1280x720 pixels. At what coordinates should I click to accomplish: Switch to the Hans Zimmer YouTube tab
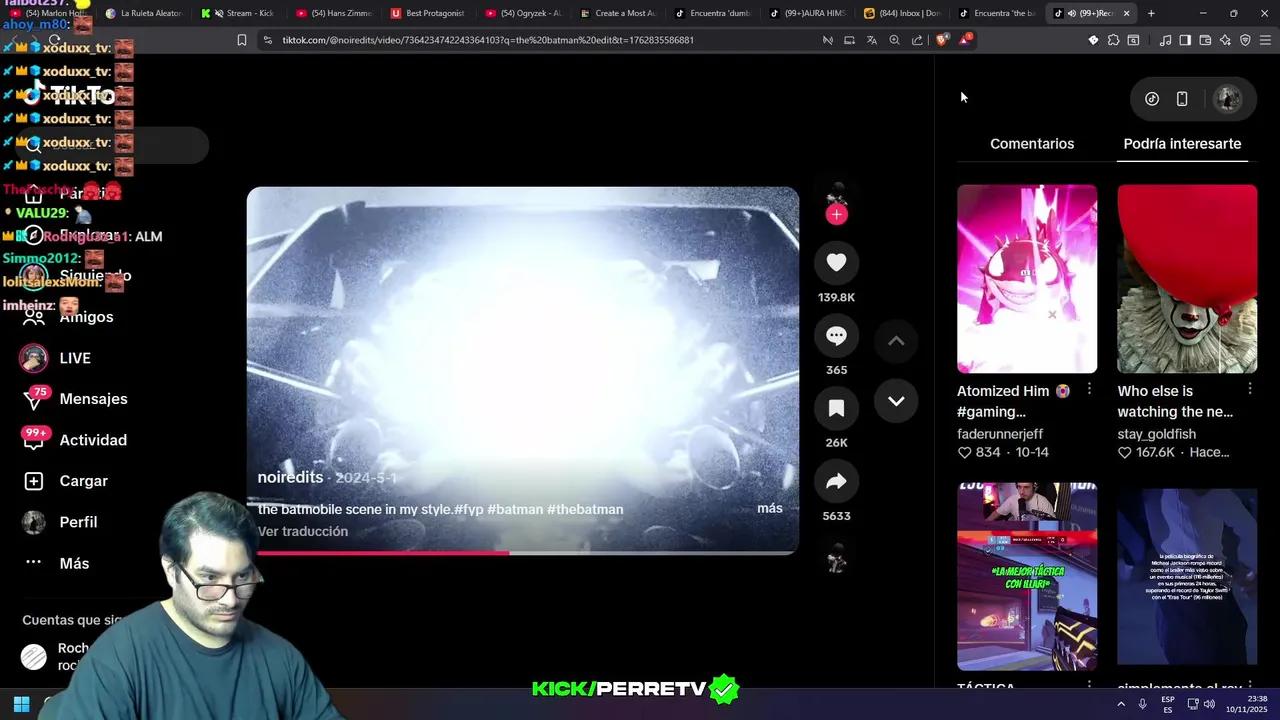335,13
